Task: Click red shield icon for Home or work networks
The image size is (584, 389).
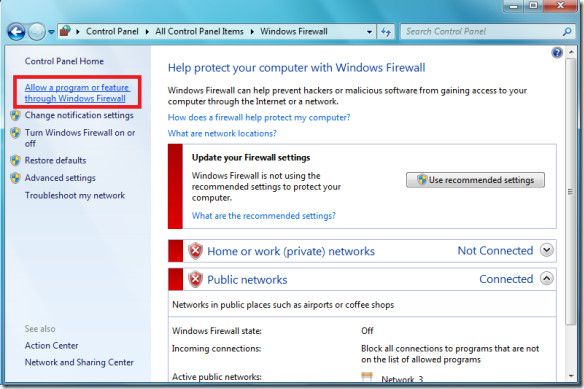Action: point(195,251)
